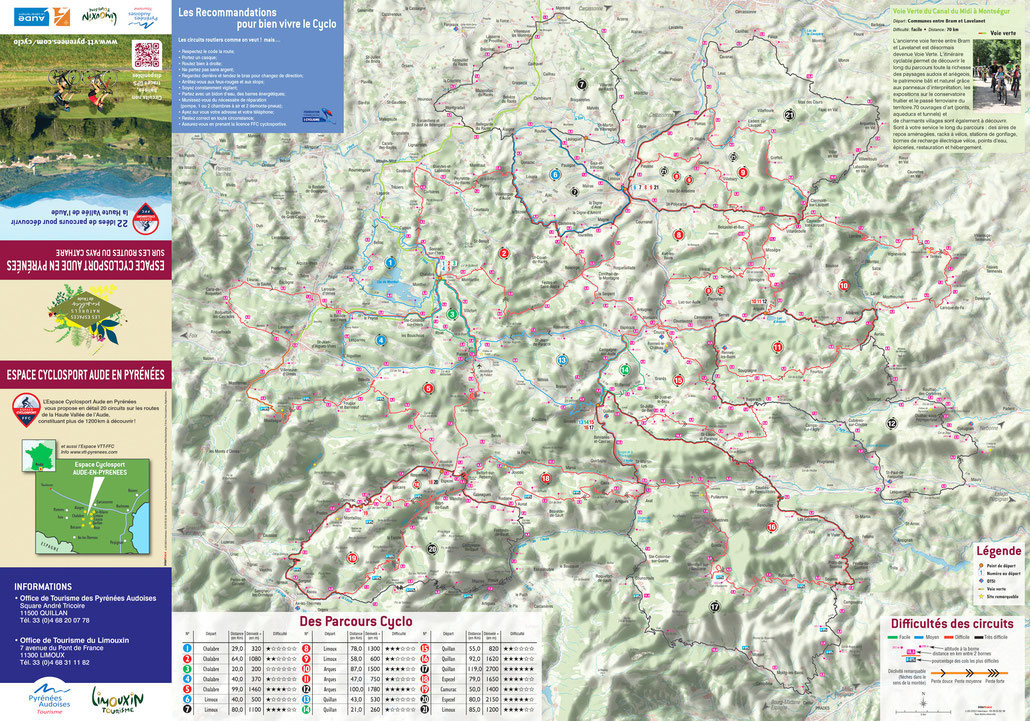Image resolution: width=1030 pixels, height=721 pixels.
Task: Click the Voie verte green line legend symbol
Action: [x=981, y=588]
